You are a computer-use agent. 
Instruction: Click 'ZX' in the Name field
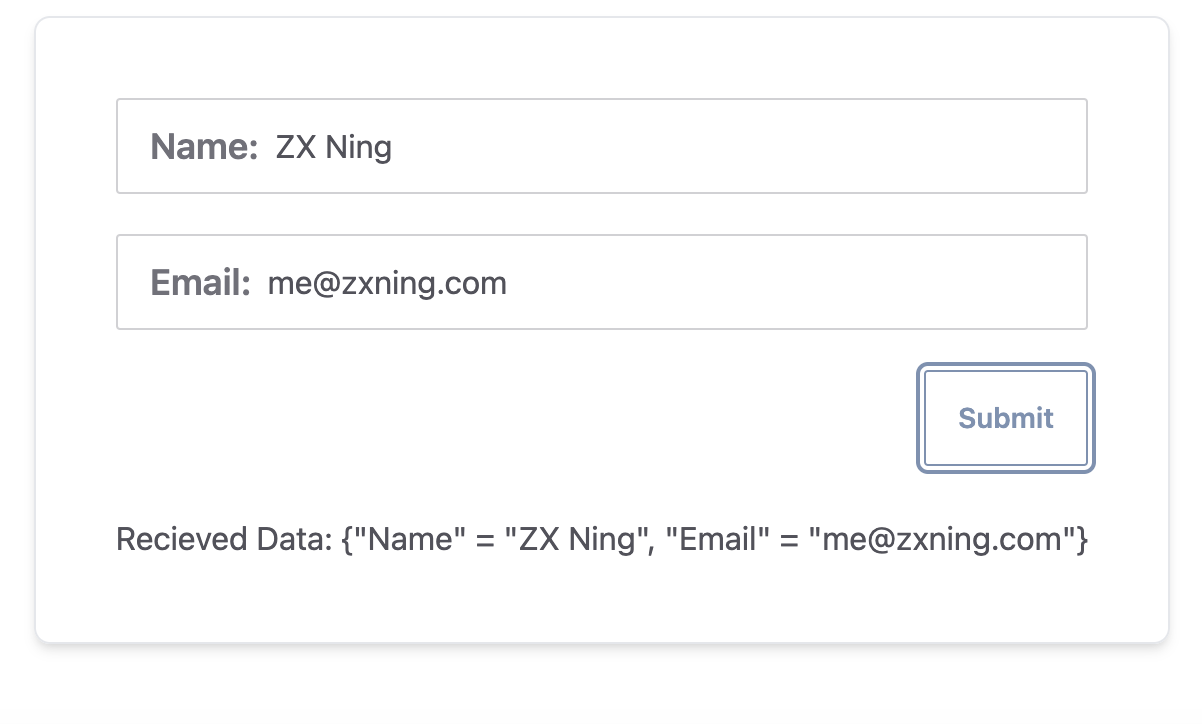[296, 148]
